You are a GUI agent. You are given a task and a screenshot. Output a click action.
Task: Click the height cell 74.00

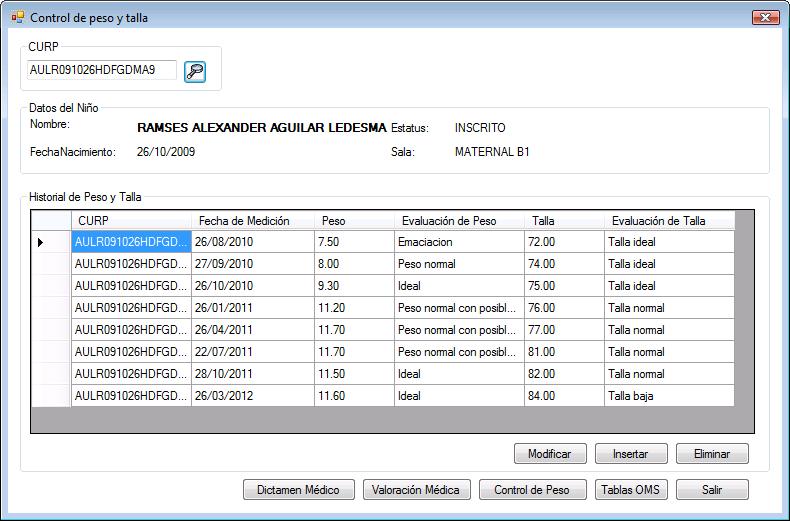pyautogui.click(x=564, y=264)
